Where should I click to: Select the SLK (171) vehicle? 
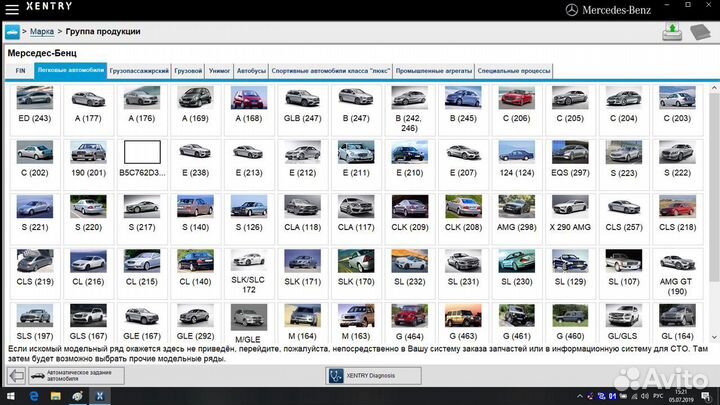(x=303, y=273)
